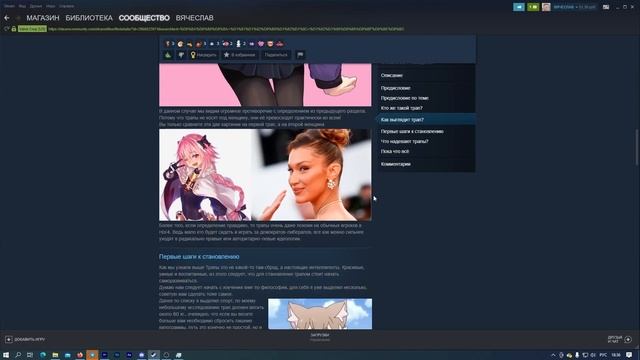Launch Microsoft Edge from taskbar
Image resolution: width=640 pixels, height=360 pixels.
(x=42, y=355)
